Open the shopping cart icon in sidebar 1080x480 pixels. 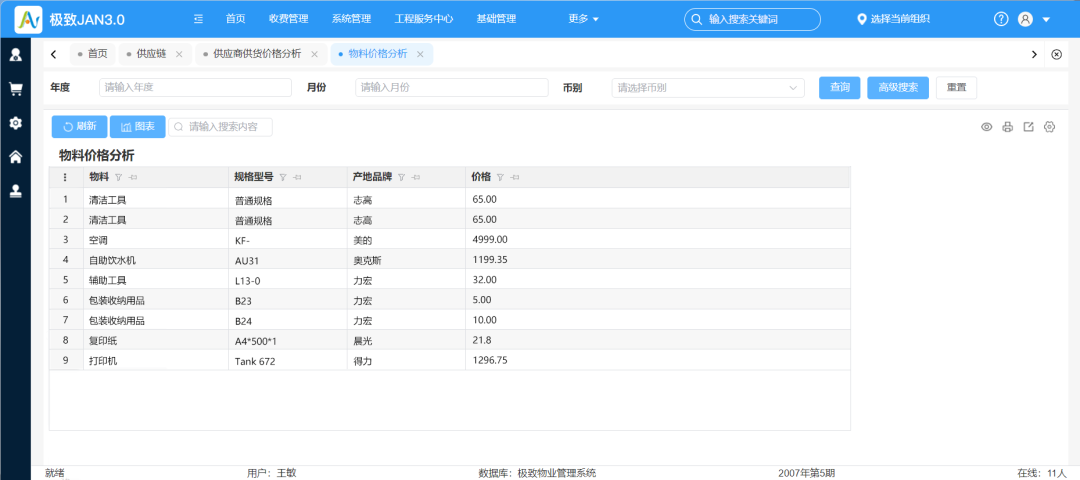[x=15, y=89]
